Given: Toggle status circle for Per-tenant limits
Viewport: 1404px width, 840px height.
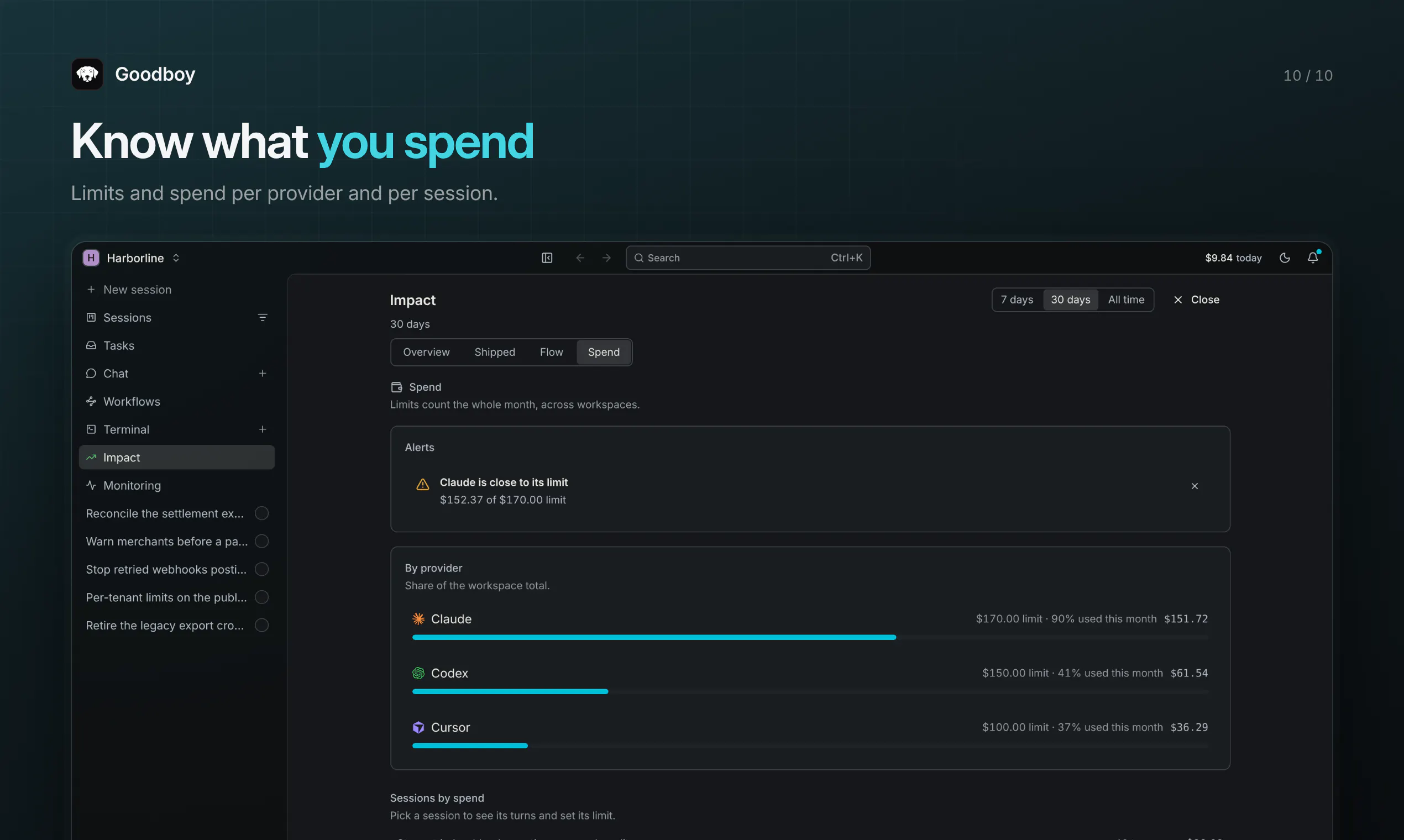Looking at the screenshot, I should 261,597.
